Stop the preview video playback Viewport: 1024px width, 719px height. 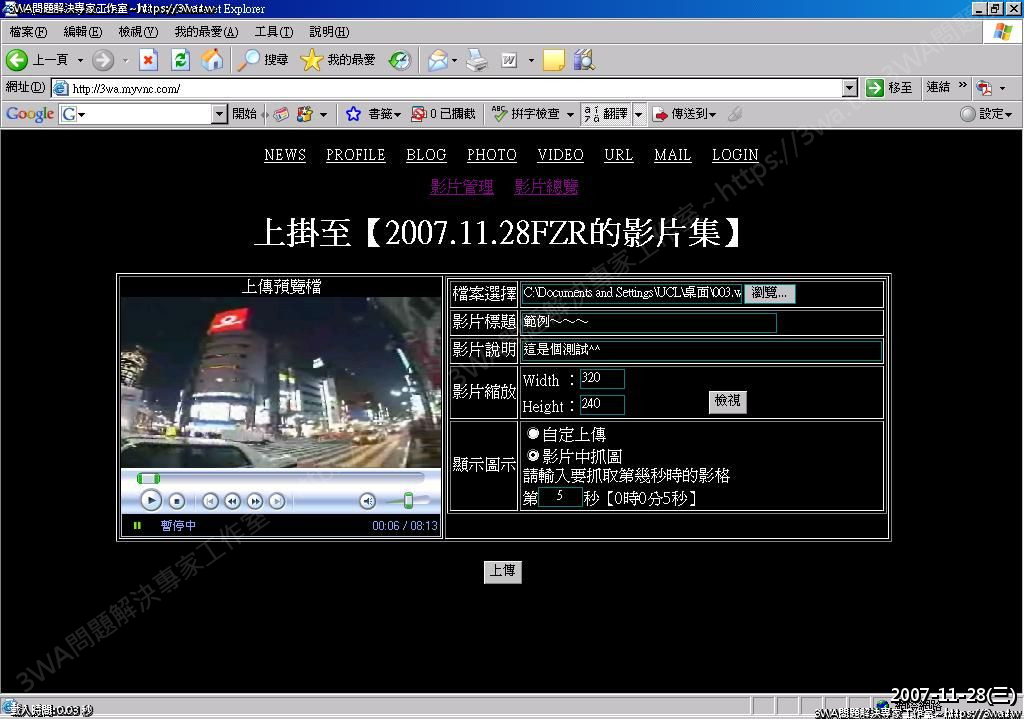(x=176, y=501)
